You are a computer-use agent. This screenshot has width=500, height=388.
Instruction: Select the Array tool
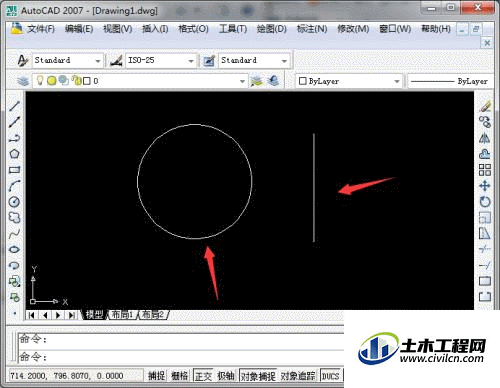(x=485, y=170)
